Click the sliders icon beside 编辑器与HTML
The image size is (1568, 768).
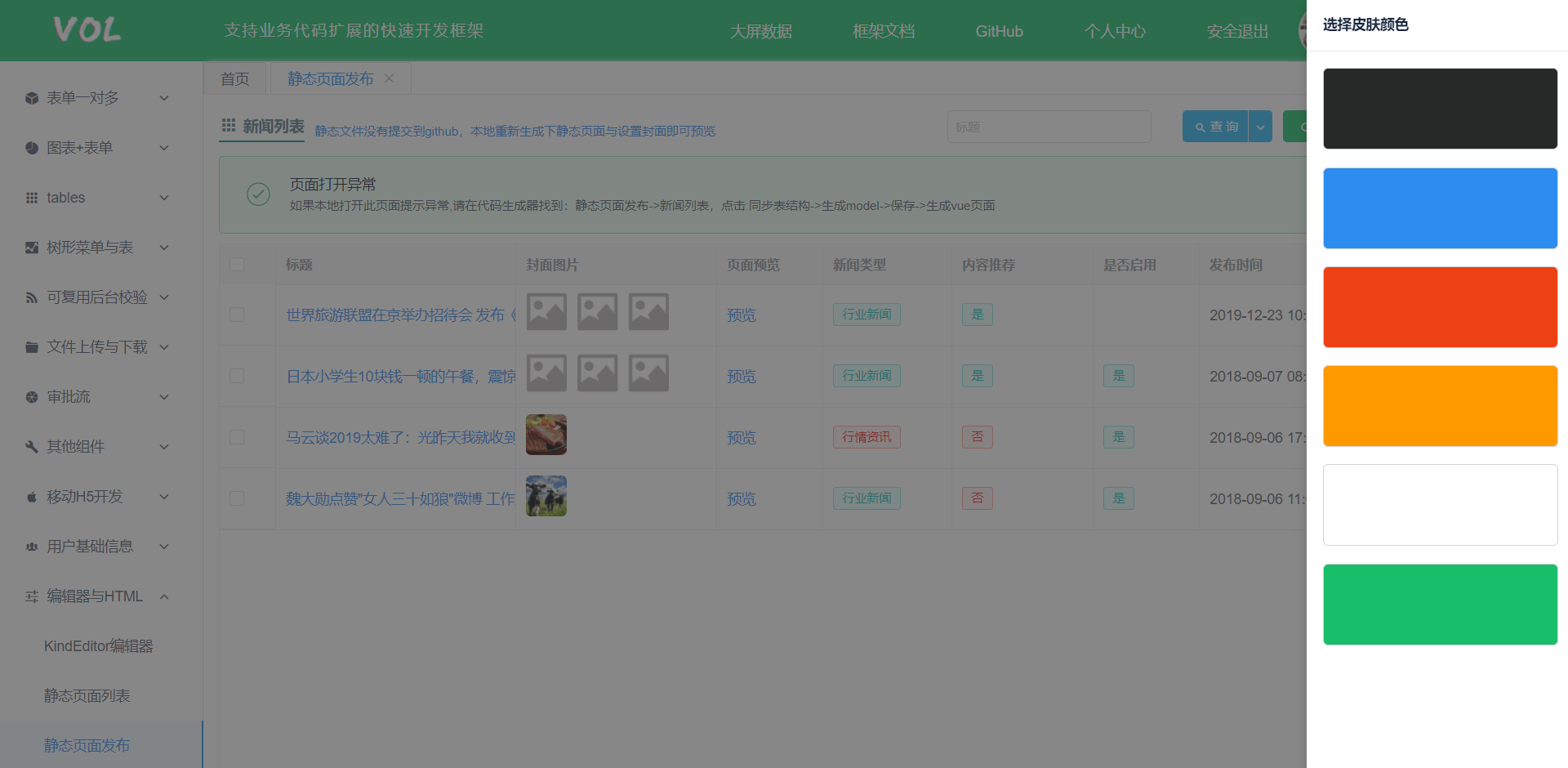(32, 596)
